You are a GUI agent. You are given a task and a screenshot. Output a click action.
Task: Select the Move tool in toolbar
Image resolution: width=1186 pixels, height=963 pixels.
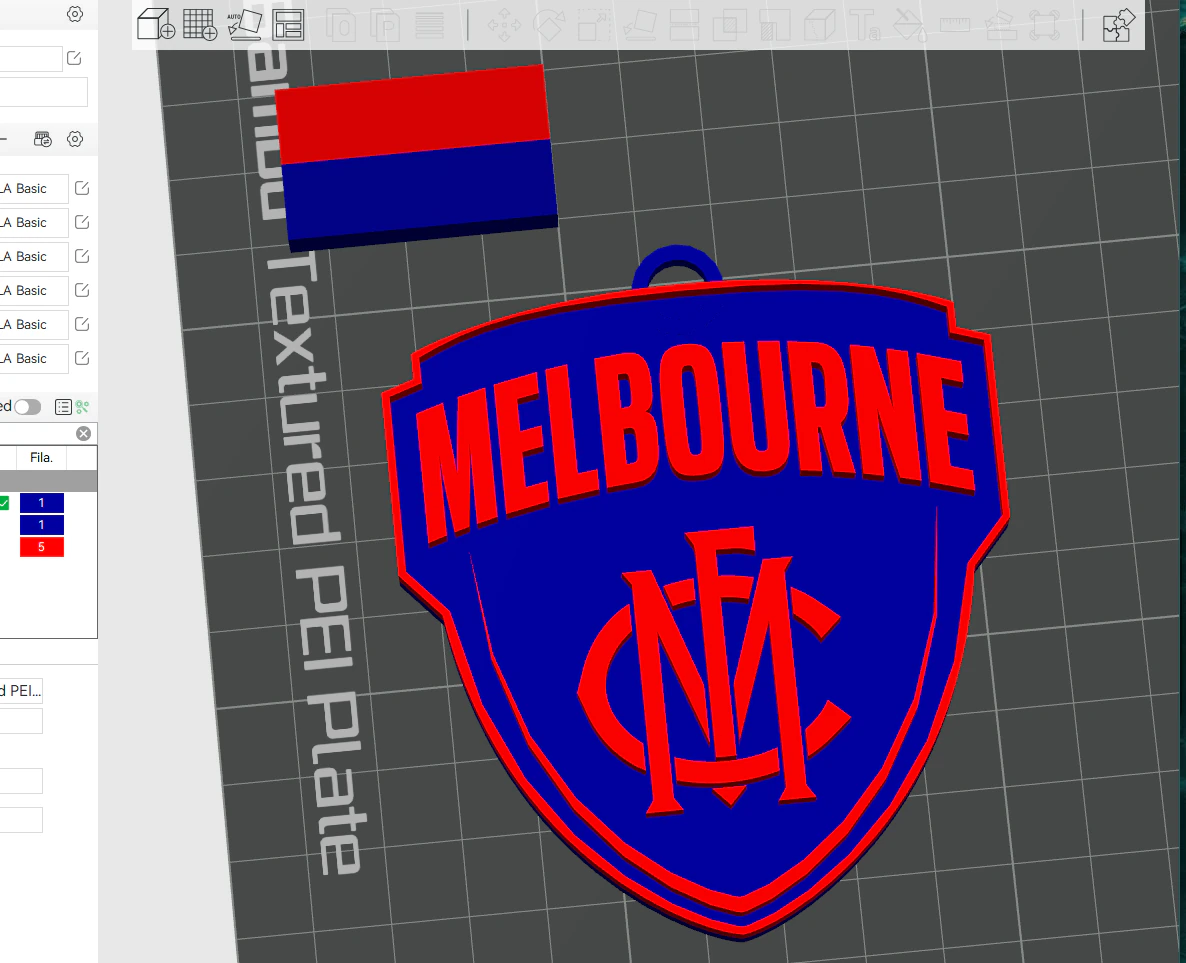tap(504, 25)
